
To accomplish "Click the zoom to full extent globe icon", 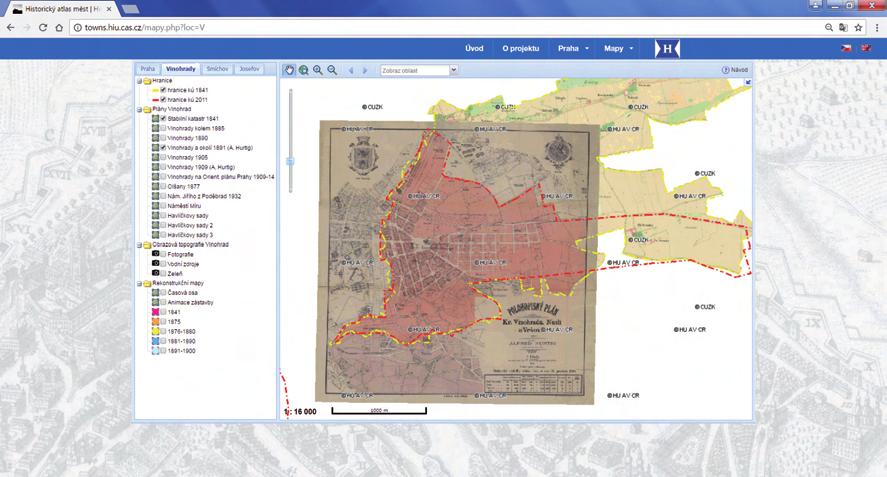I will pos(304,70).
